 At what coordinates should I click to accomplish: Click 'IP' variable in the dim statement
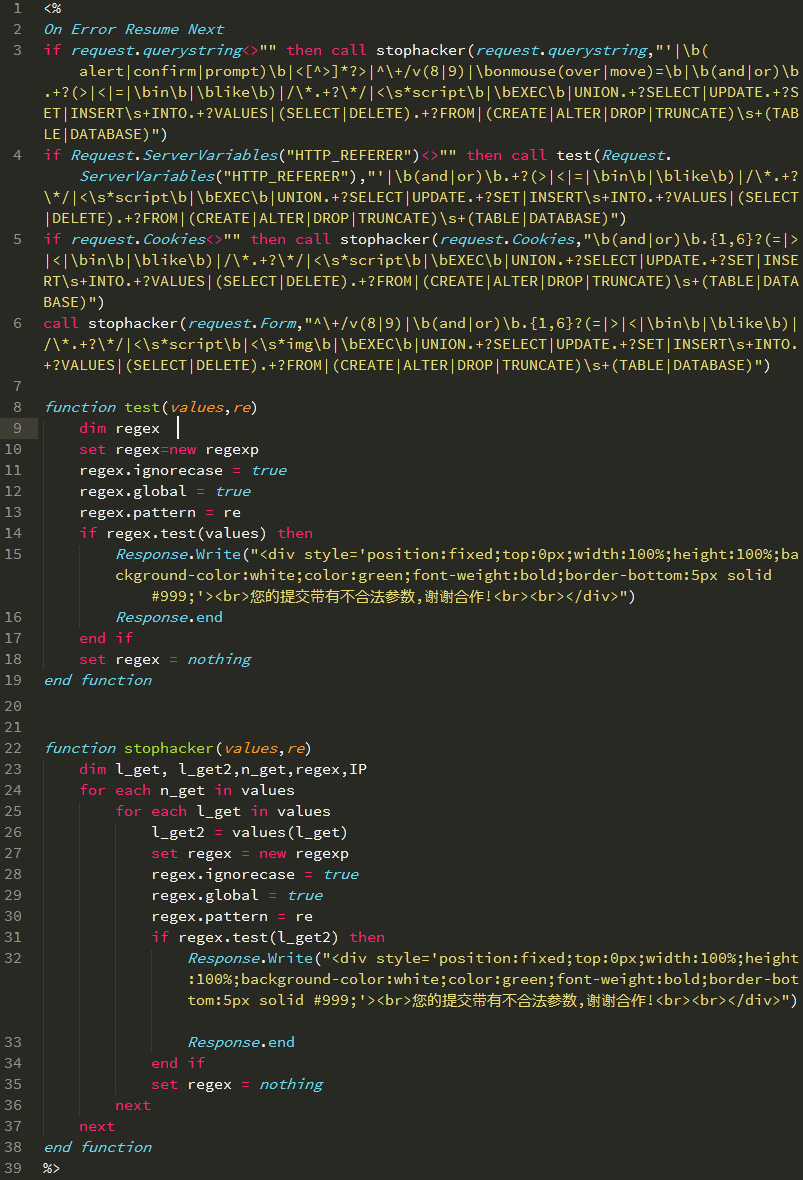click(357, 769)
